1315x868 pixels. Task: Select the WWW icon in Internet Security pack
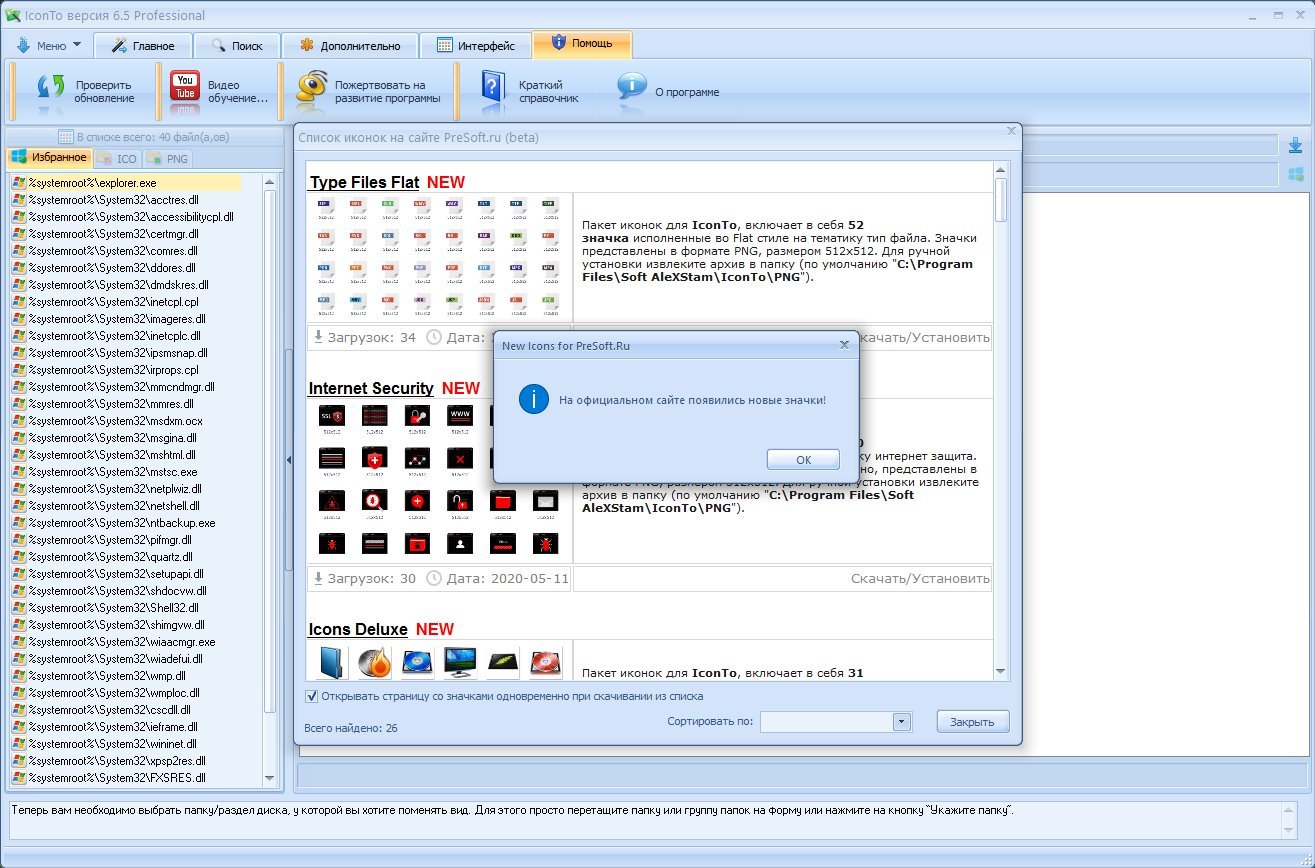[460, 418]
